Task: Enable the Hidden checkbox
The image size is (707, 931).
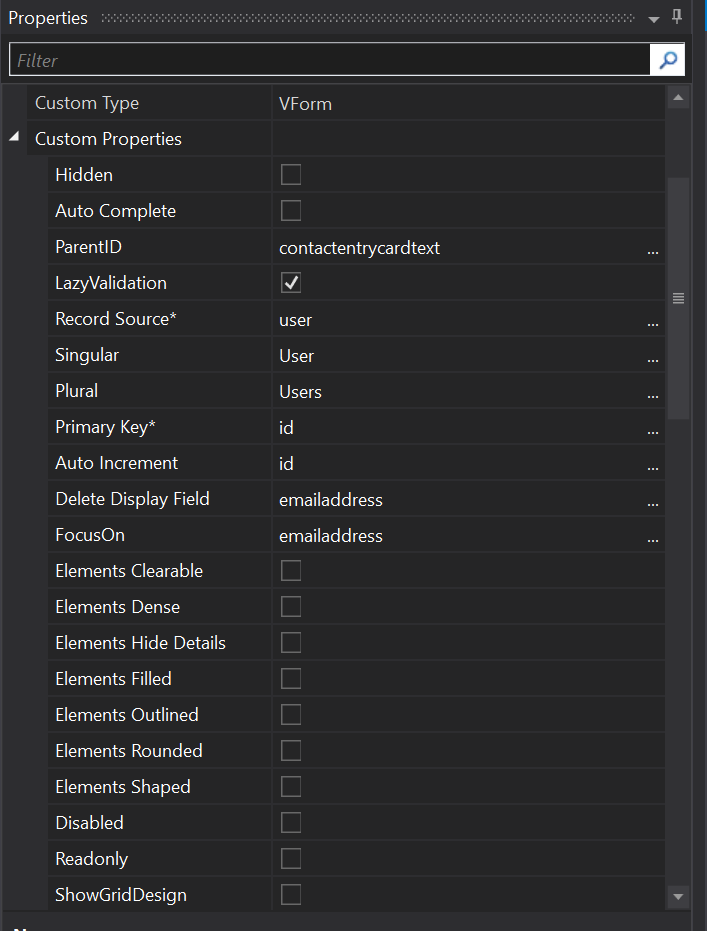Action: pyautogui.click(x=291, y=175)
